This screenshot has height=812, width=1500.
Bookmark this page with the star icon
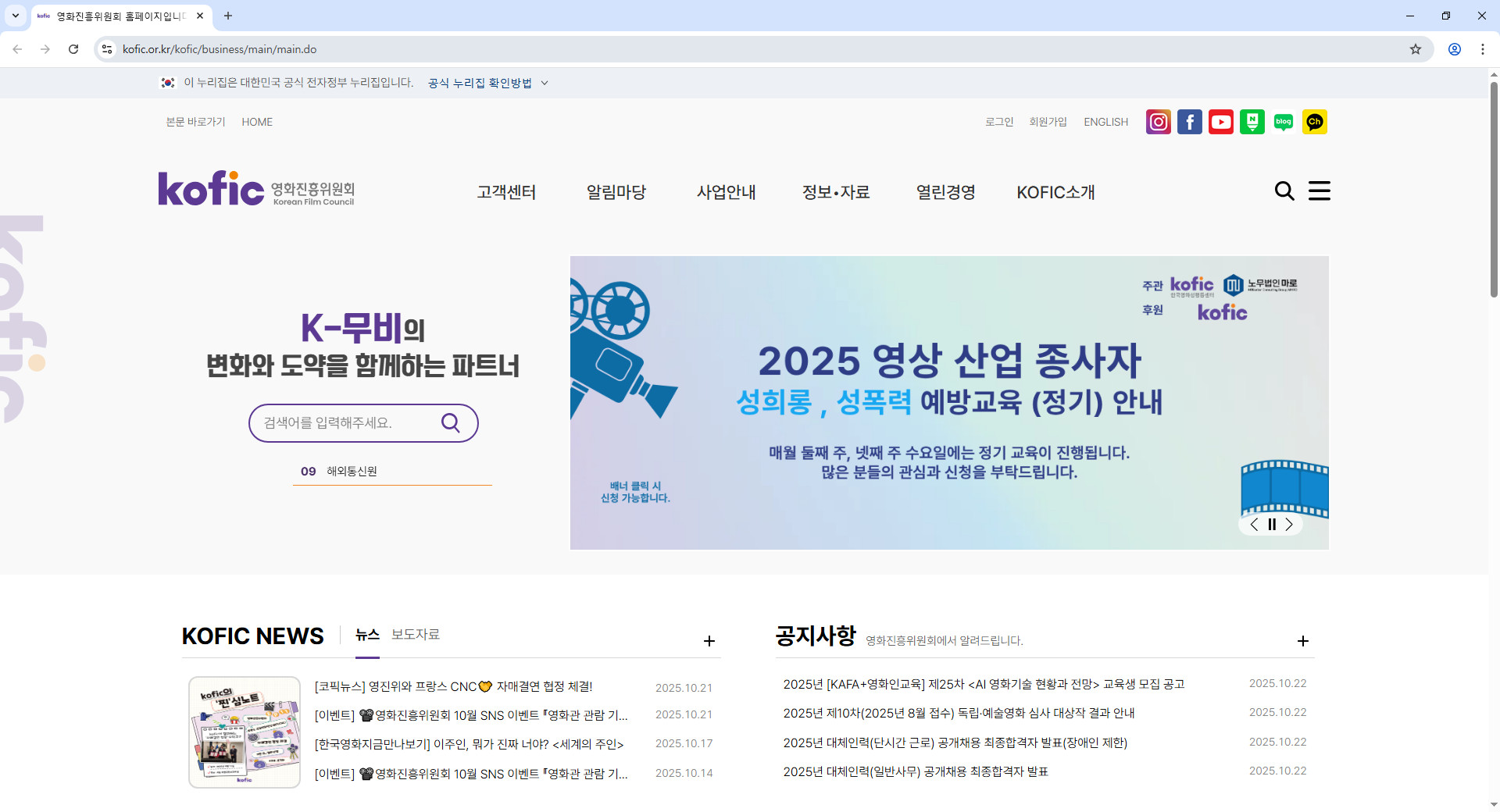[1415, 49]
